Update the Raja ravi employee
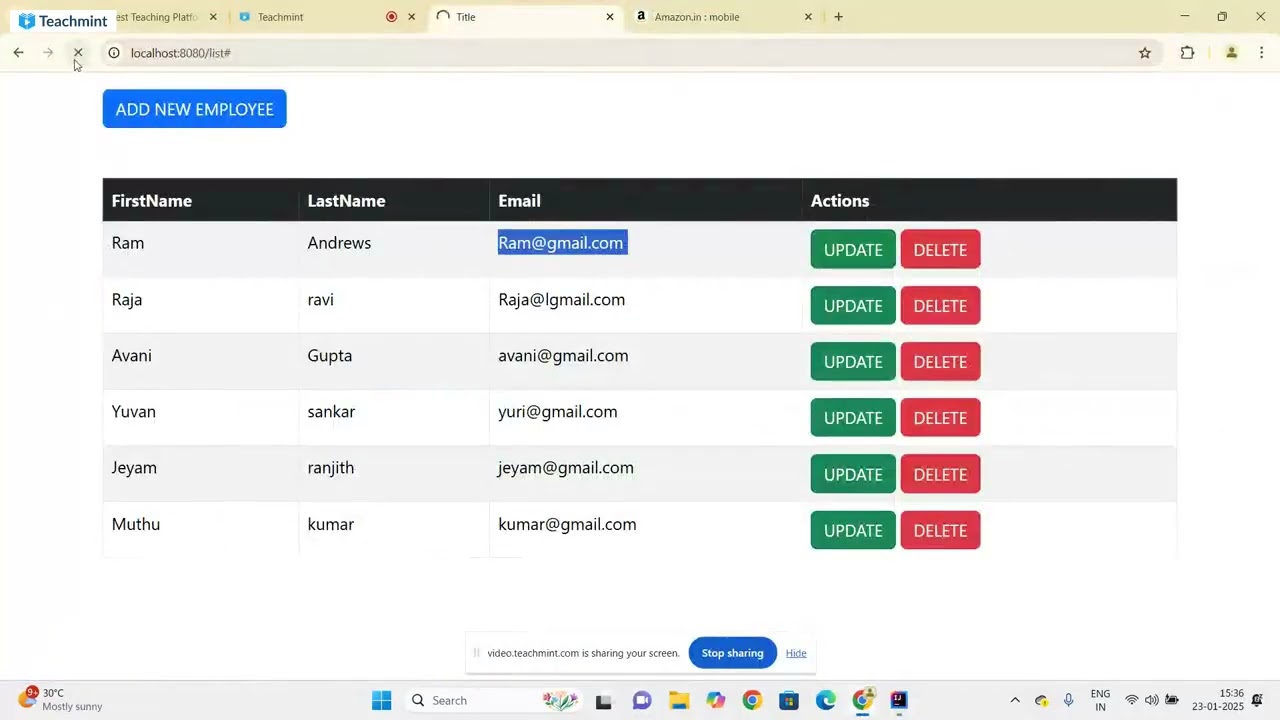The width and height of the screenshot is (1280, 720). pos(853,306)
